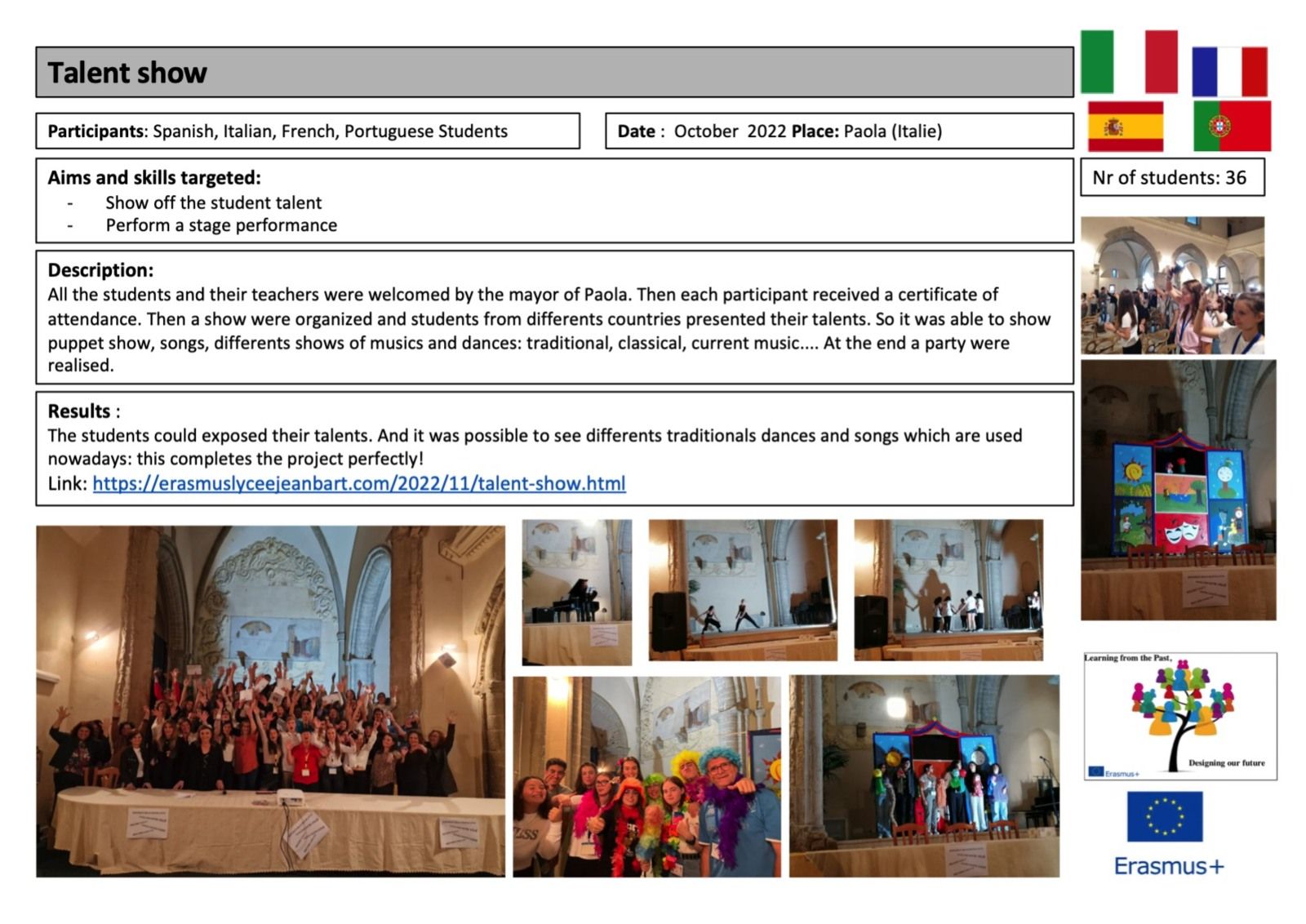Click 'Learning from the Past,' caption text
1306x924 pixels.
coord(1128,658)
